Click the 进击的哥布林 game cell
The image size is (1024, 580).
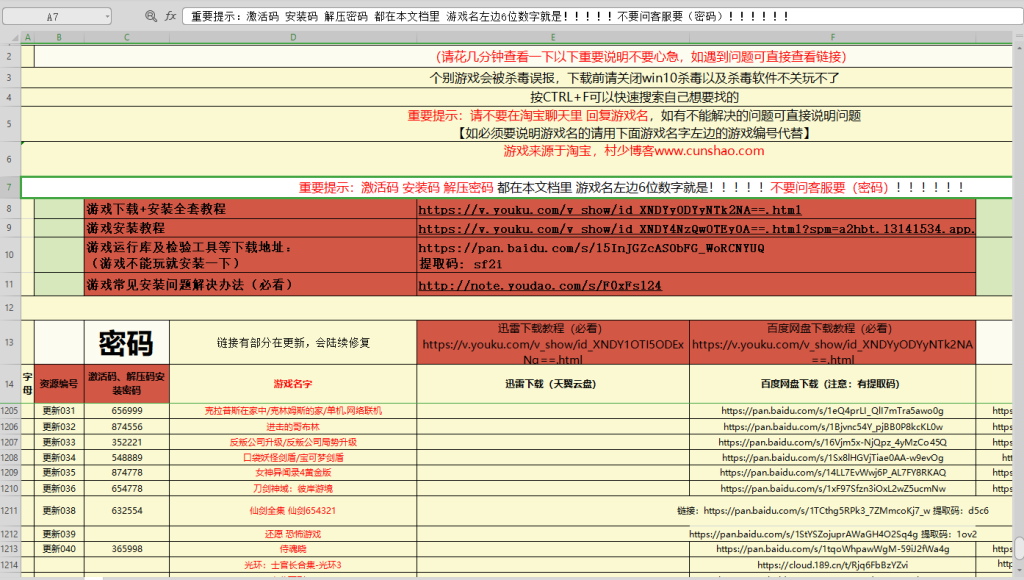click(x=293, y=427)
